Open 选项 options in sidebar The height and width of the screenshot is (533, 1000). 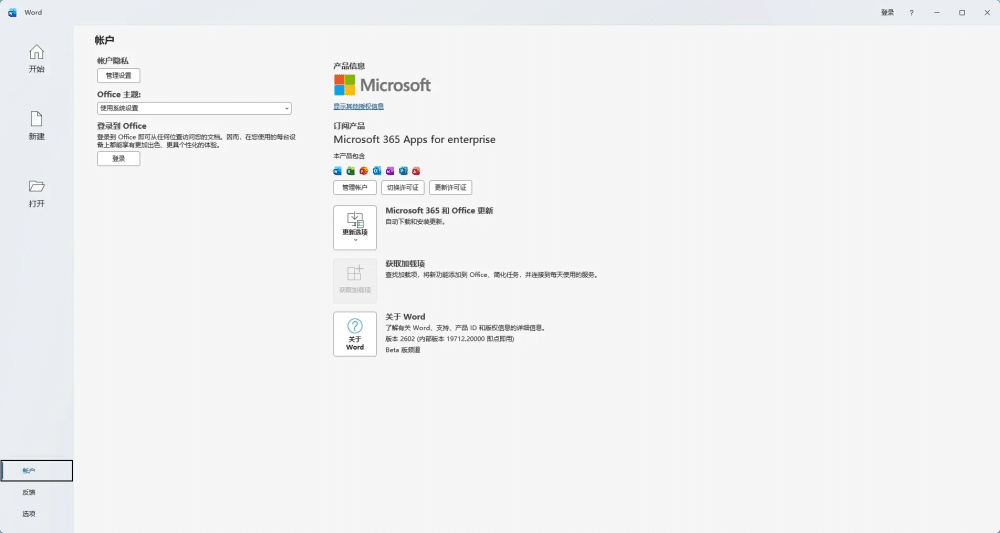(36, 514)
